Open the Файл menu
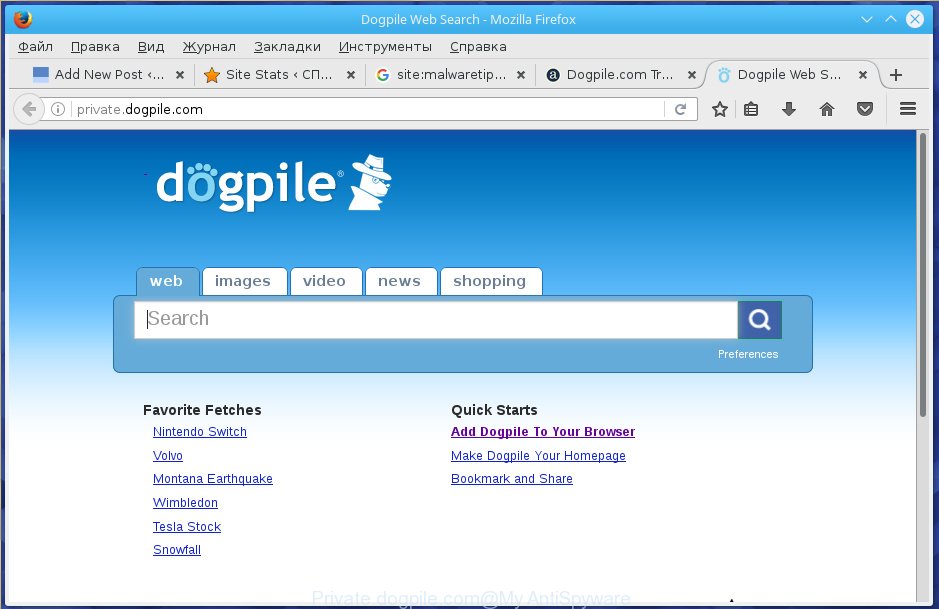 click(x=35, y=47)
